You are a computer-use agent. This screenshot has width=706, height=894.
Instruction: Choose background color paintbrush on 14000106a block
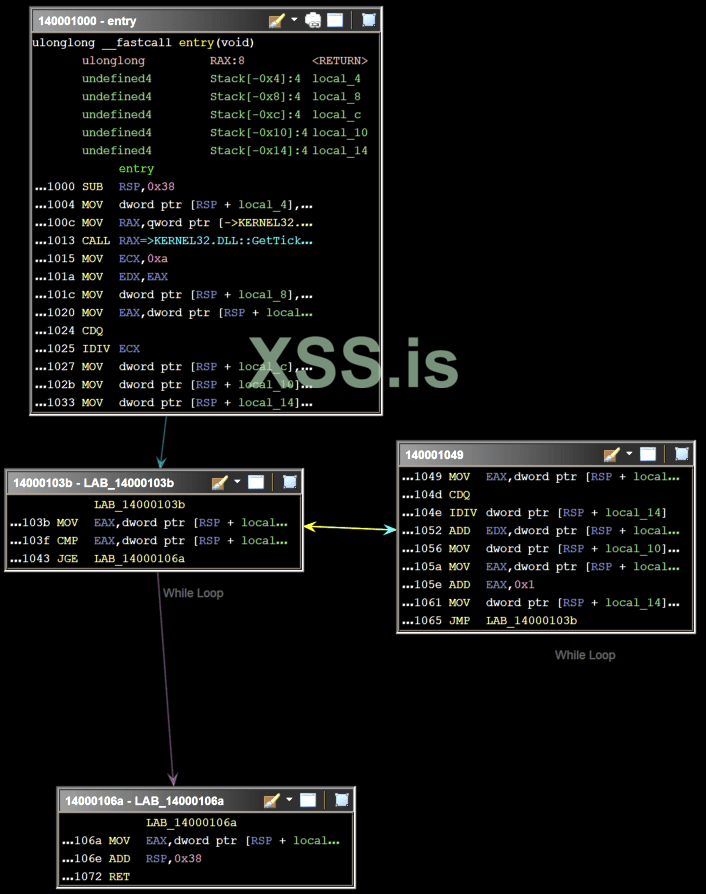tap(272, 800)
